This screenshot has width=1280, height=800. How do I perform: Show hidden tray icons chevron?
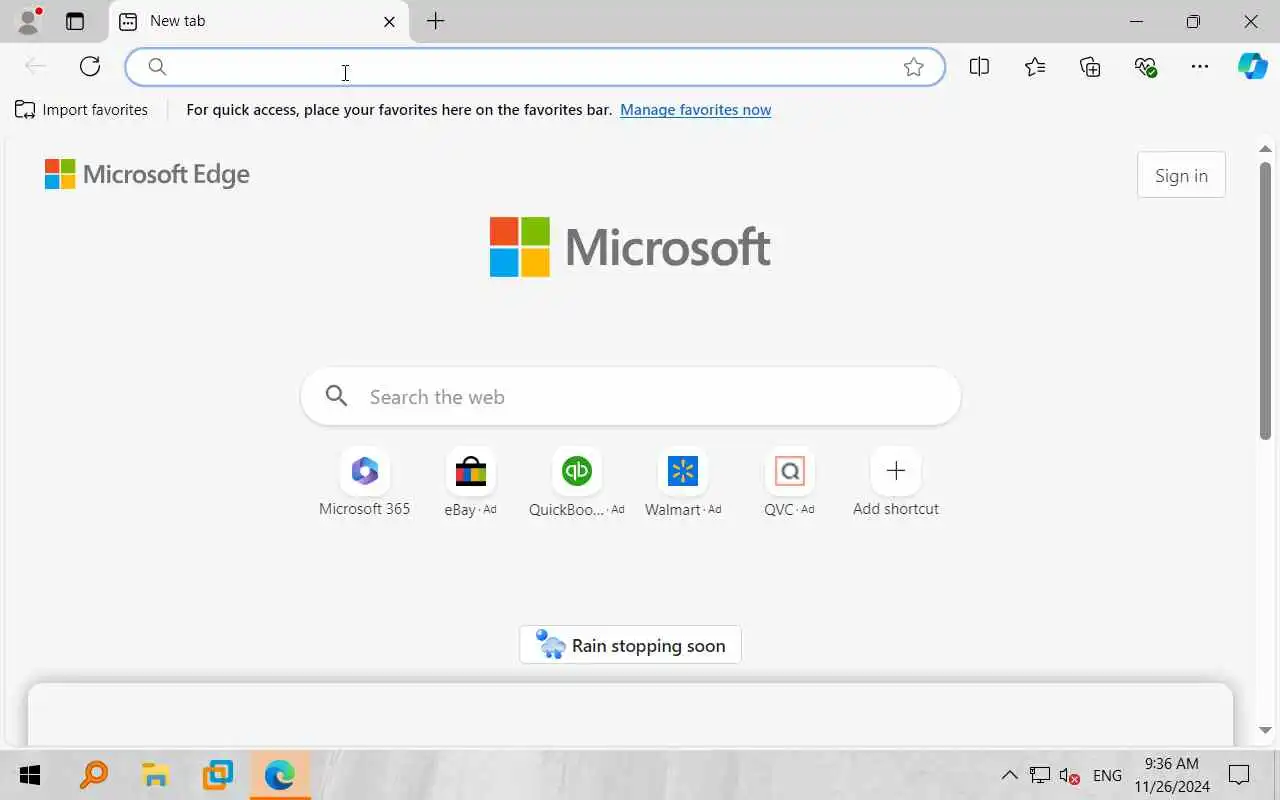[1009, 775]
